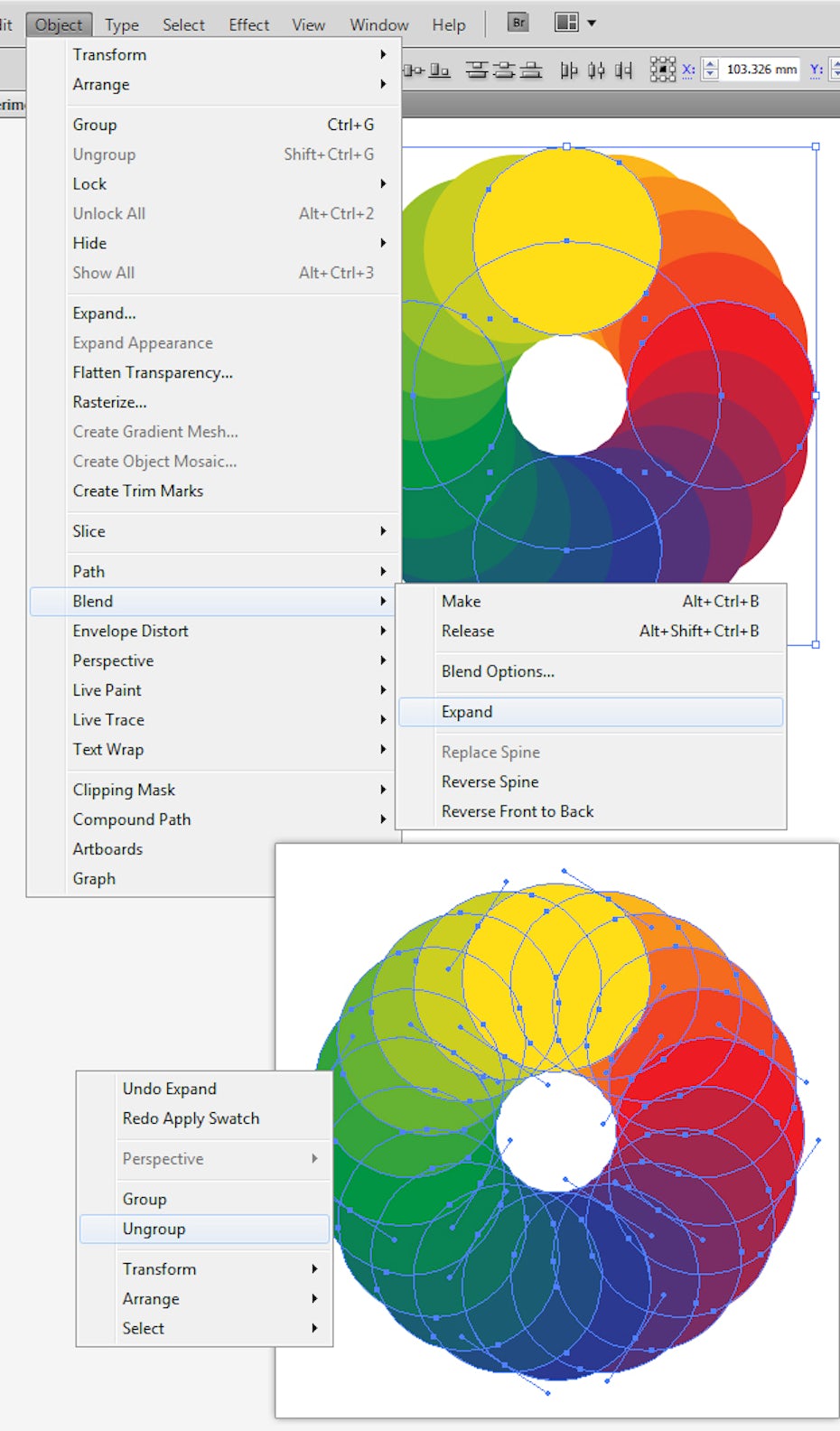This screenshot has height=1431, width=840.
Task: Click the X coordinate label link
Action: tap(688, 70)
